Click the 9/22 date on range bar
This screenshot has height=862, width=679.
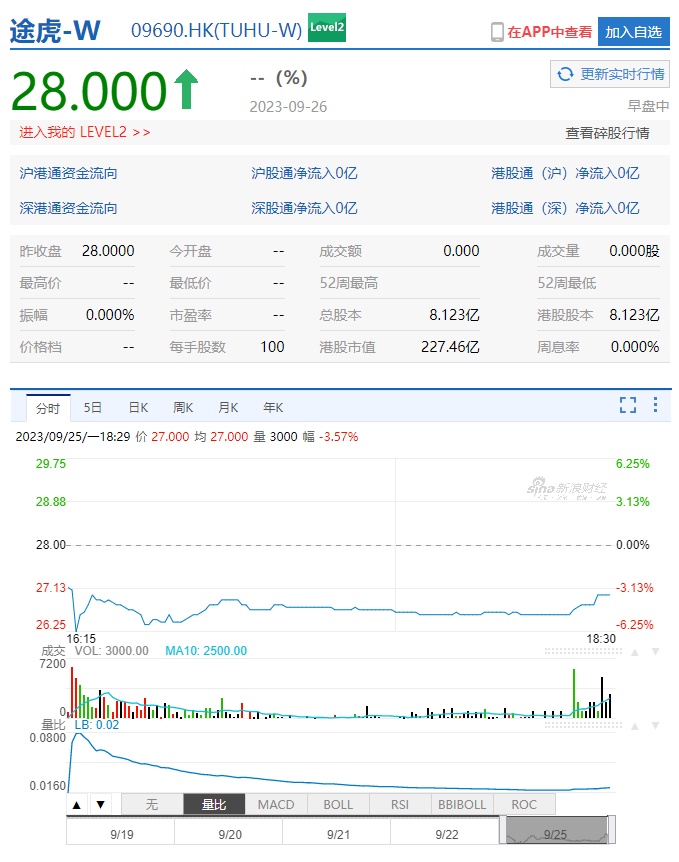coord(446,834)
